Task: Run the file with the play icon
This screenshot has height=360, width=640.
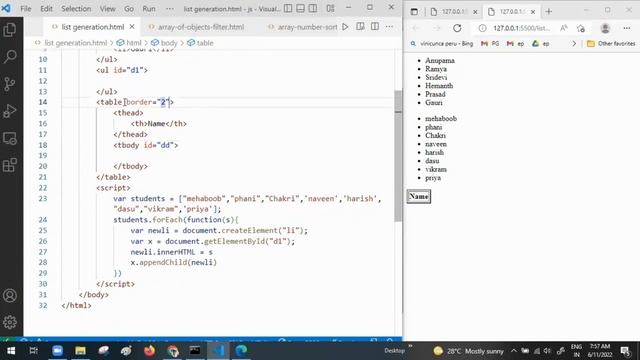Action: pyautogui.click(x=345, y=27)
